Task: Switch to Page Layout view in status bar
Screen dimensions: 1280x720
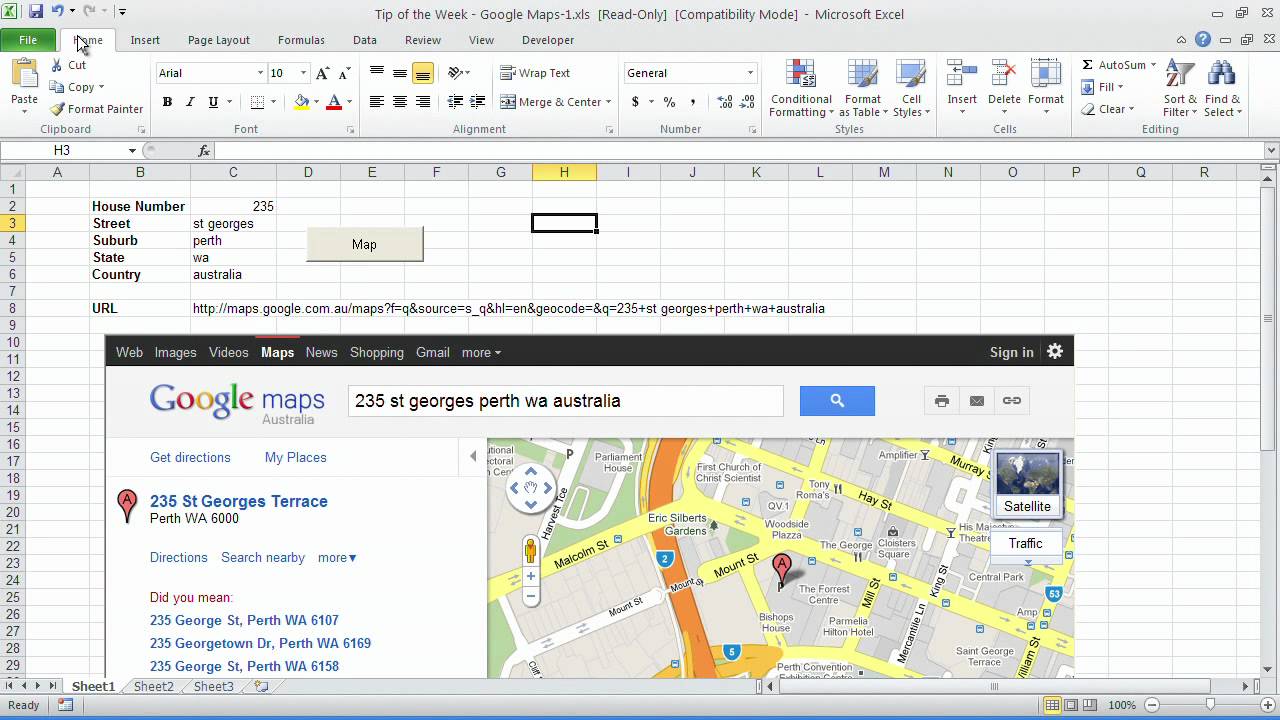Action: (x=1071, y=705)
